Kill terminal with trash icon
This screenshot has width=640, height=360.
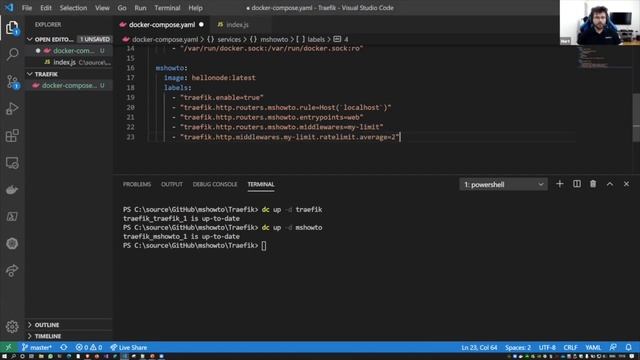[593, 184]
